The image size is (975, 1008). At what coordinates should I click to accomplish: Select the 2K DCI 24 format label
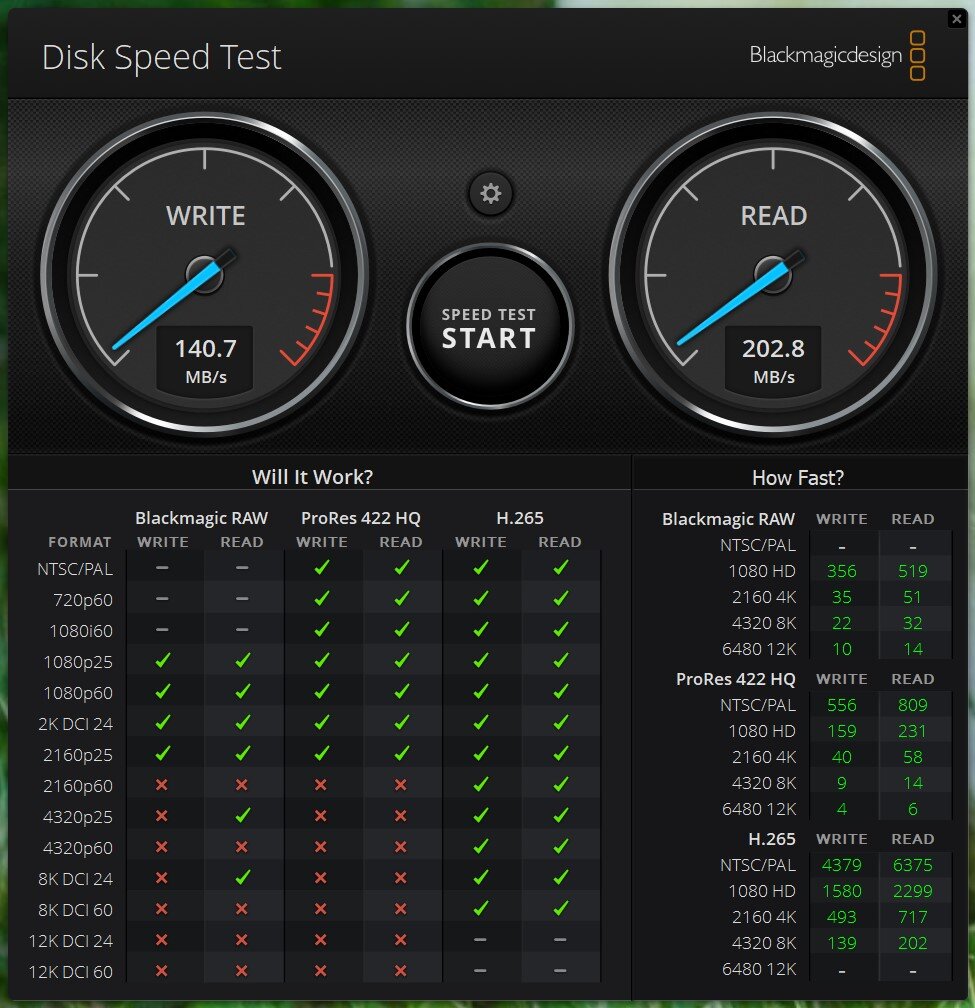(75, 724)
